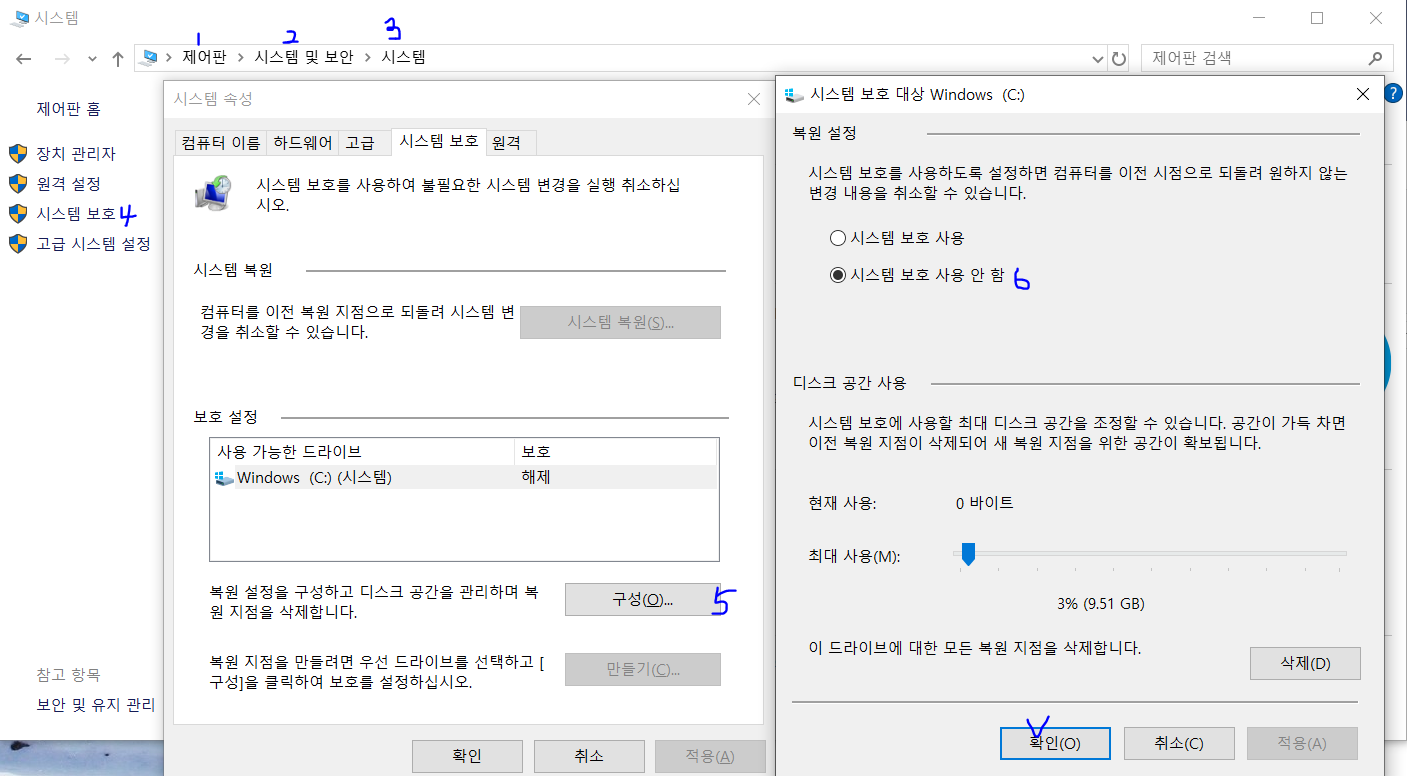This screenshot has width=1407, height=776.
Task: Expand address bar history dropdown
Action: pos(1097,59)
